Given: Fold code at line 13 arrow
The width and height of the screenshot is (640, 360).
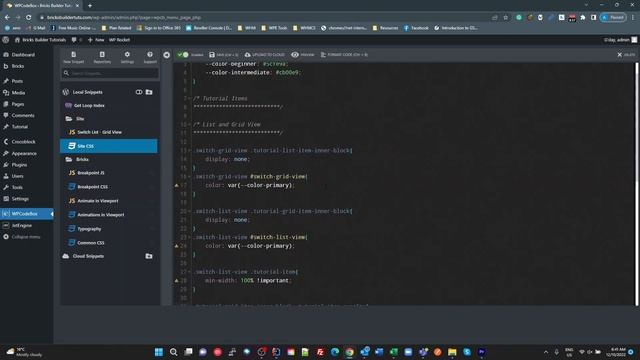Looking at the screenshot, I should click(189, 151).
